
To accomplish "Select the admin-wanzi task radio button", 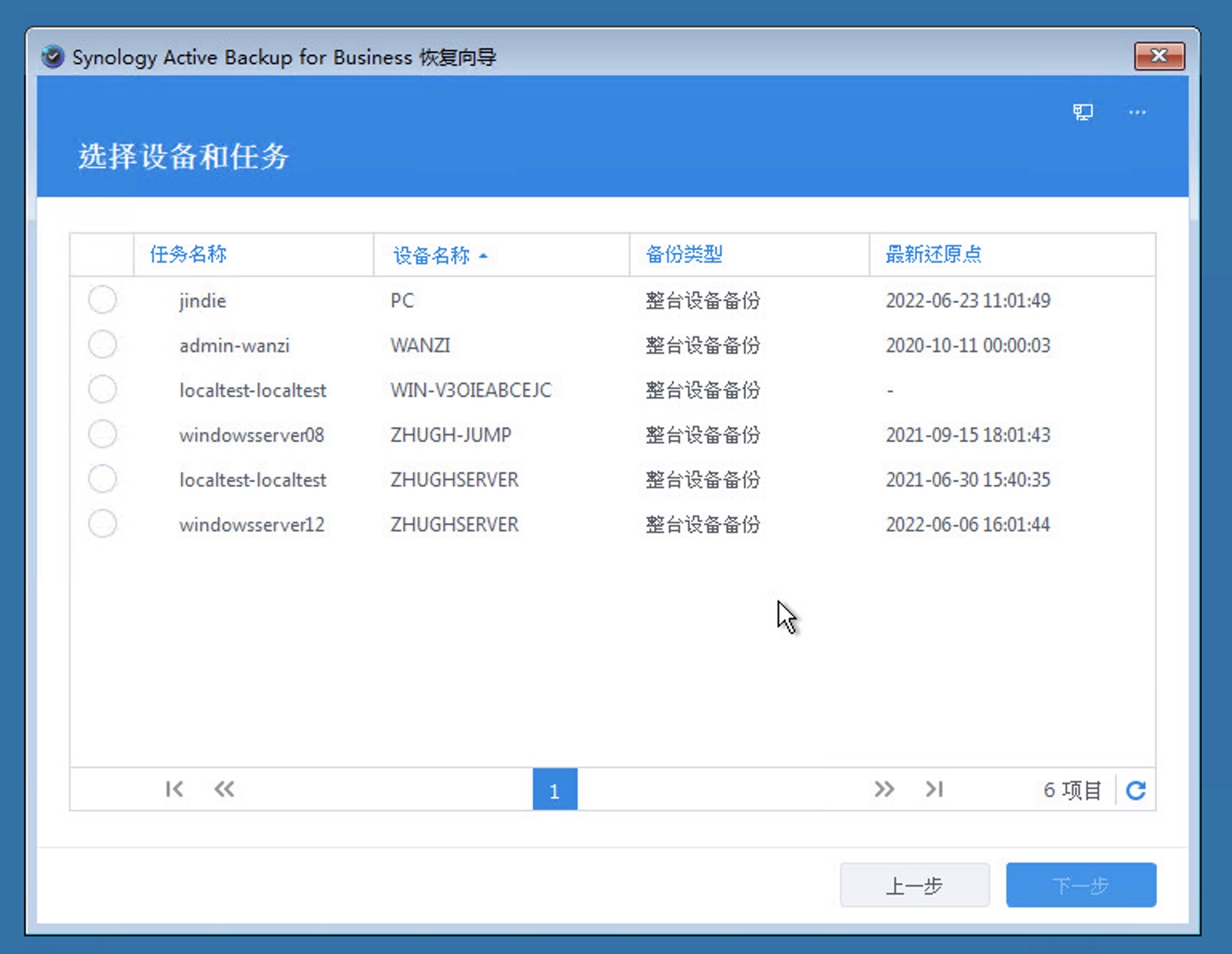I will coord(102,345).
